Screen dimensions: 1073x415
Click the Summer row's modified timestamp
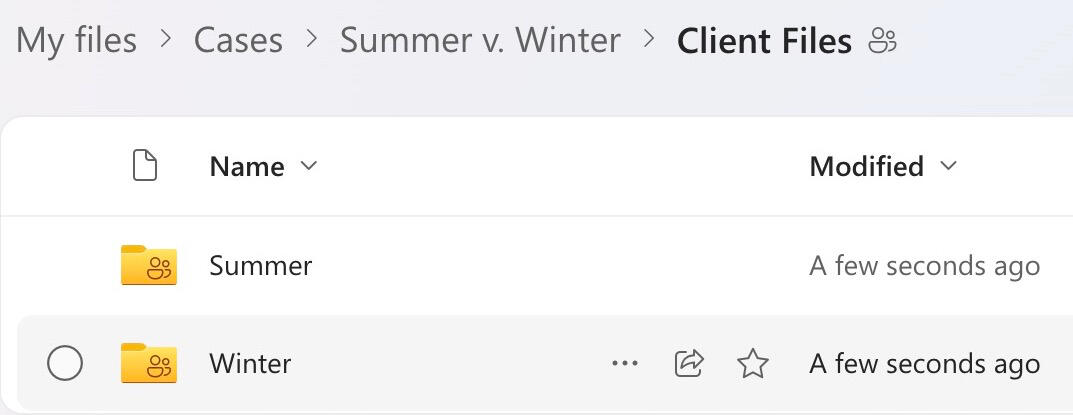tap(924, 266)
